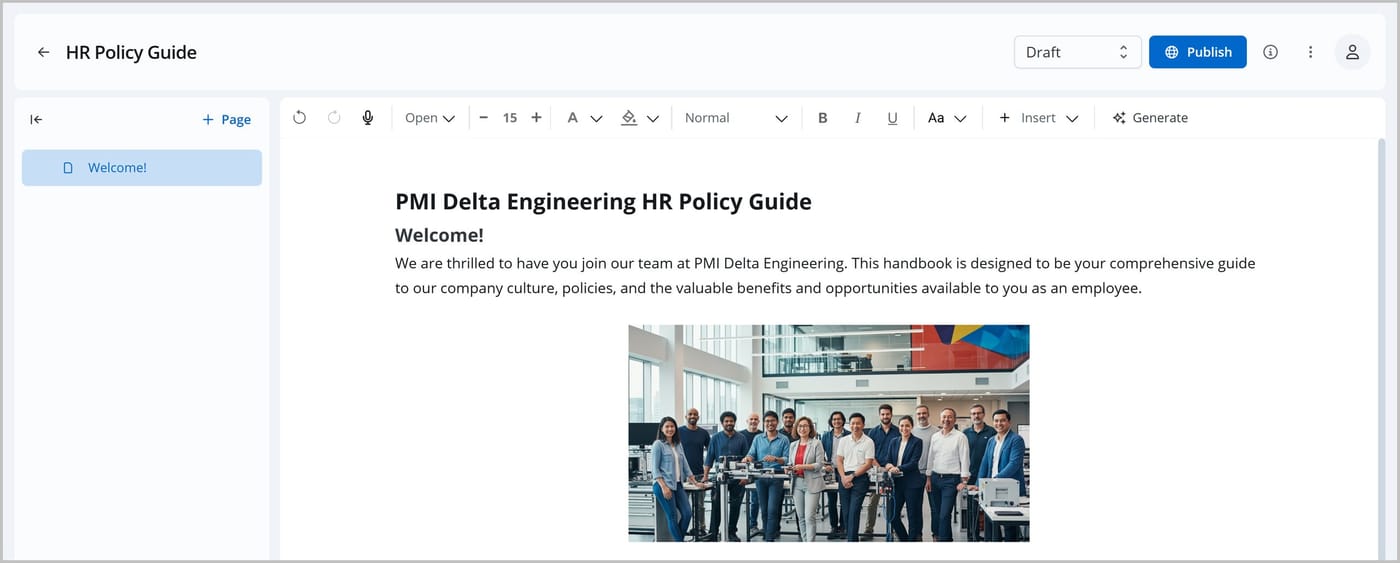Viewport: 1400px width, 563px height.
Task: Toggle underline formatting
Action: click(892, 118)
